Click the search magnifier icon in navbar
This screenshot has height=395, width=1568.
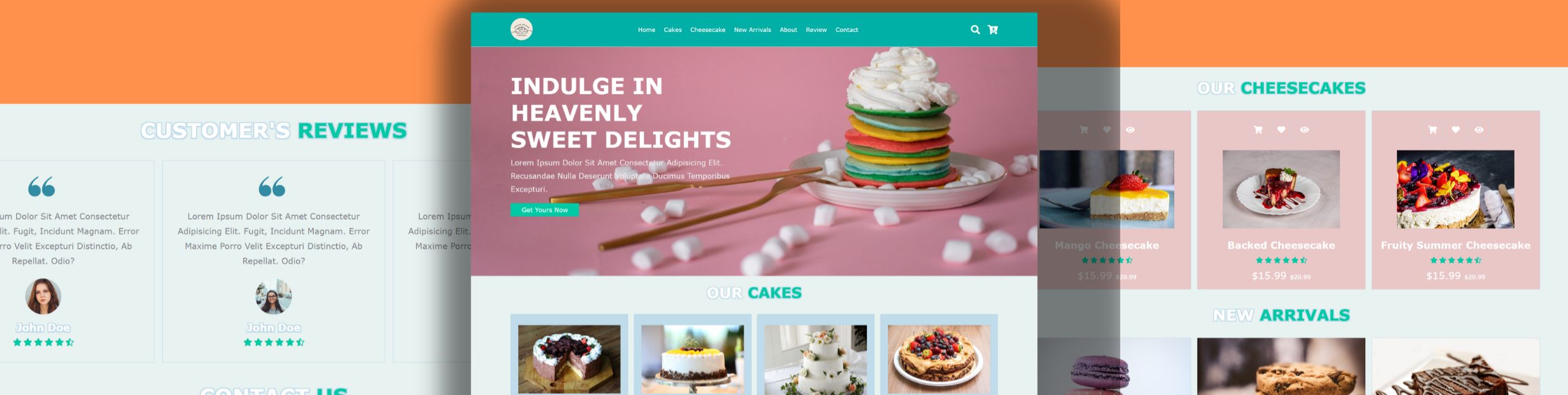point(975,29)
